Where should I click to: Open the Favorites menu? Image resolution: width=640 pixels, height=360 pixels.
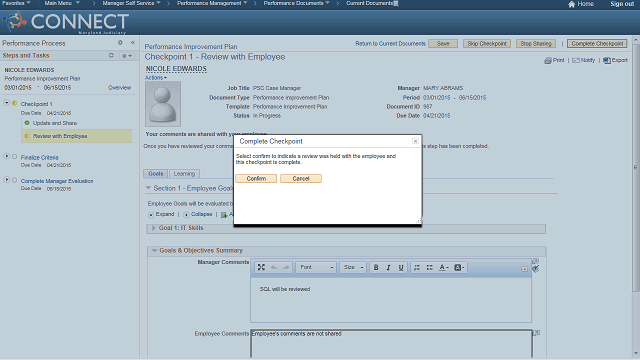point(16,3)
